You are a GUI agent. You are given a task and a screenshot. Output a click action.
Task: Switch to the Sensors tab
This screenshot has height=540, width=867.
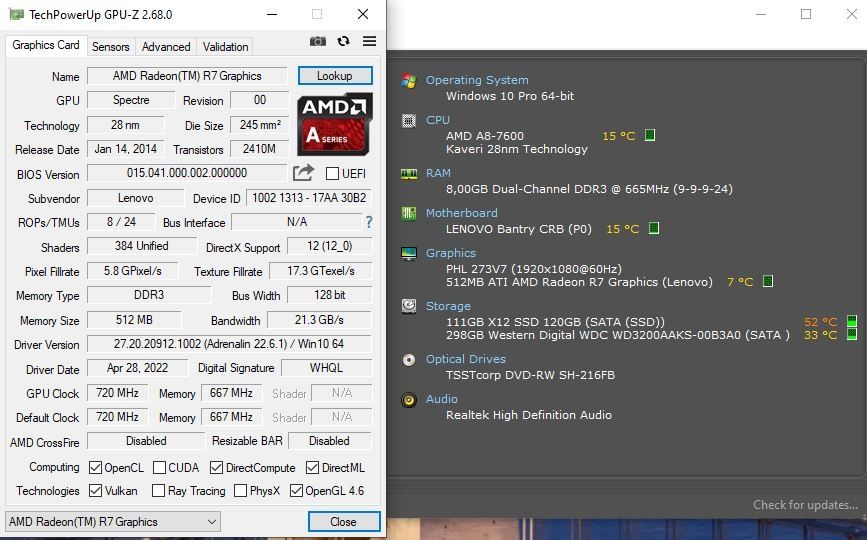(111, 47)
